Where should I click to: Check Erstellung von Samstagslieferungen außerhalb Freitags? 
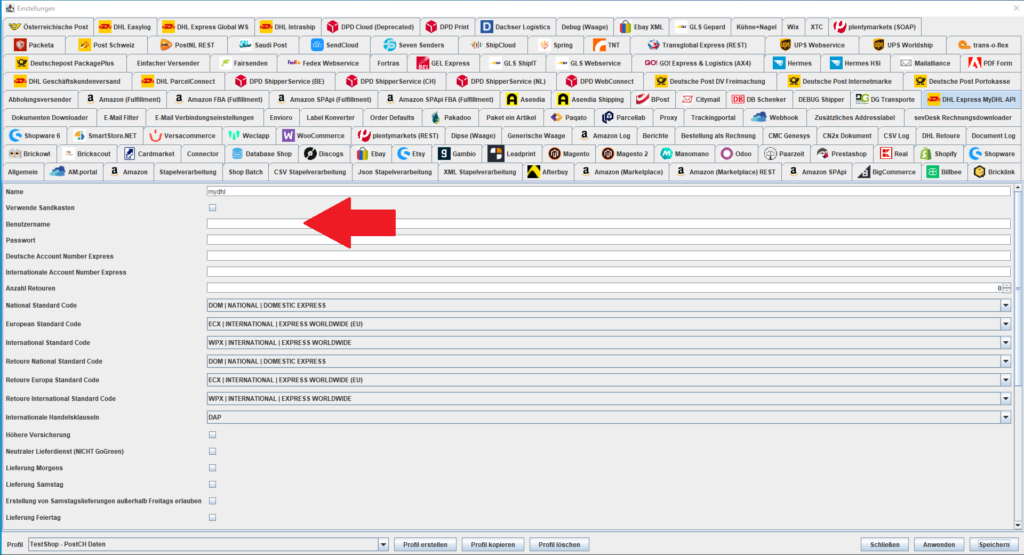click(212, 501)
